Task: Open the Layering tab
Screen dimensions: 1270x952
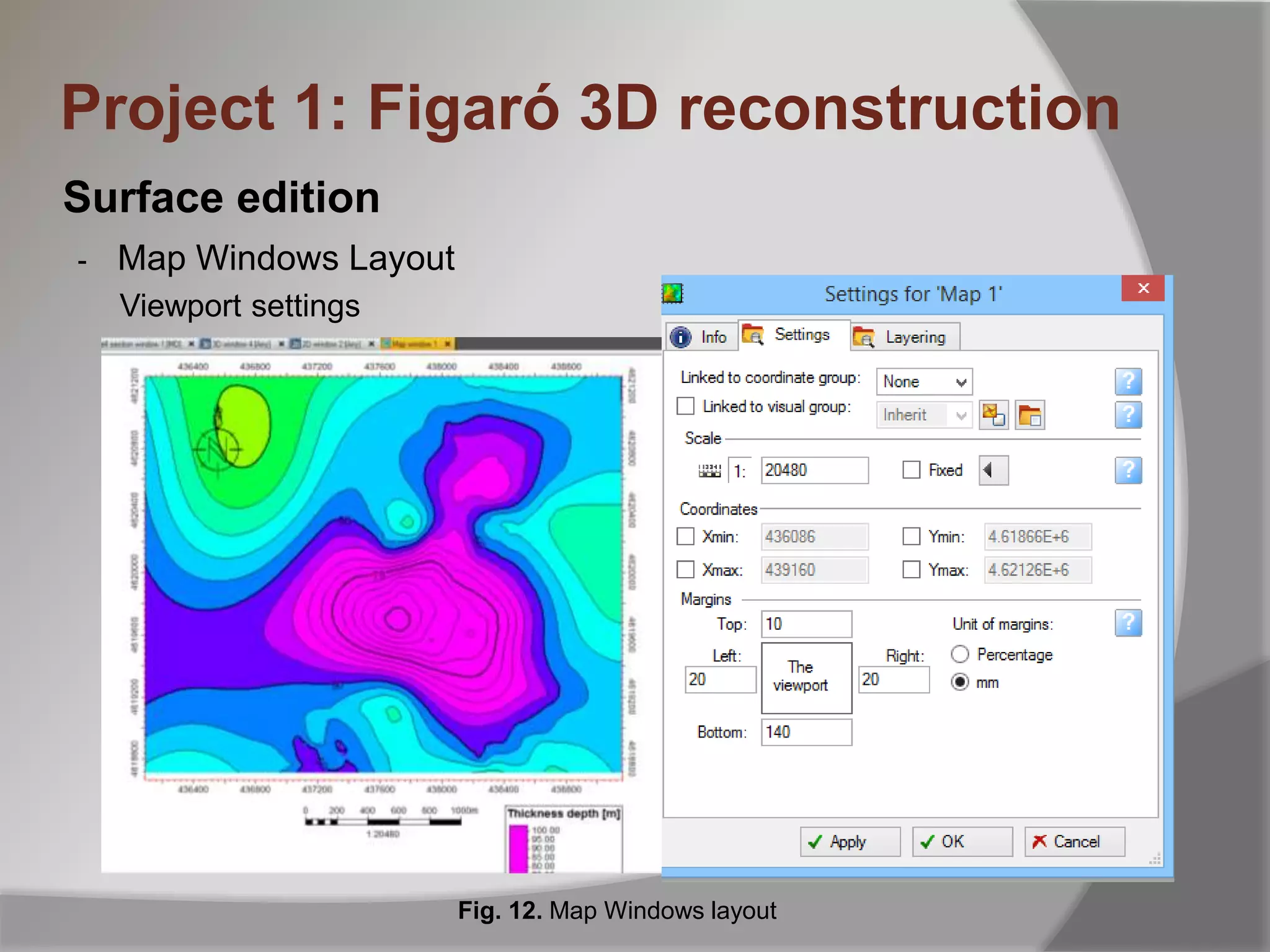Action: tap(905, 337)
